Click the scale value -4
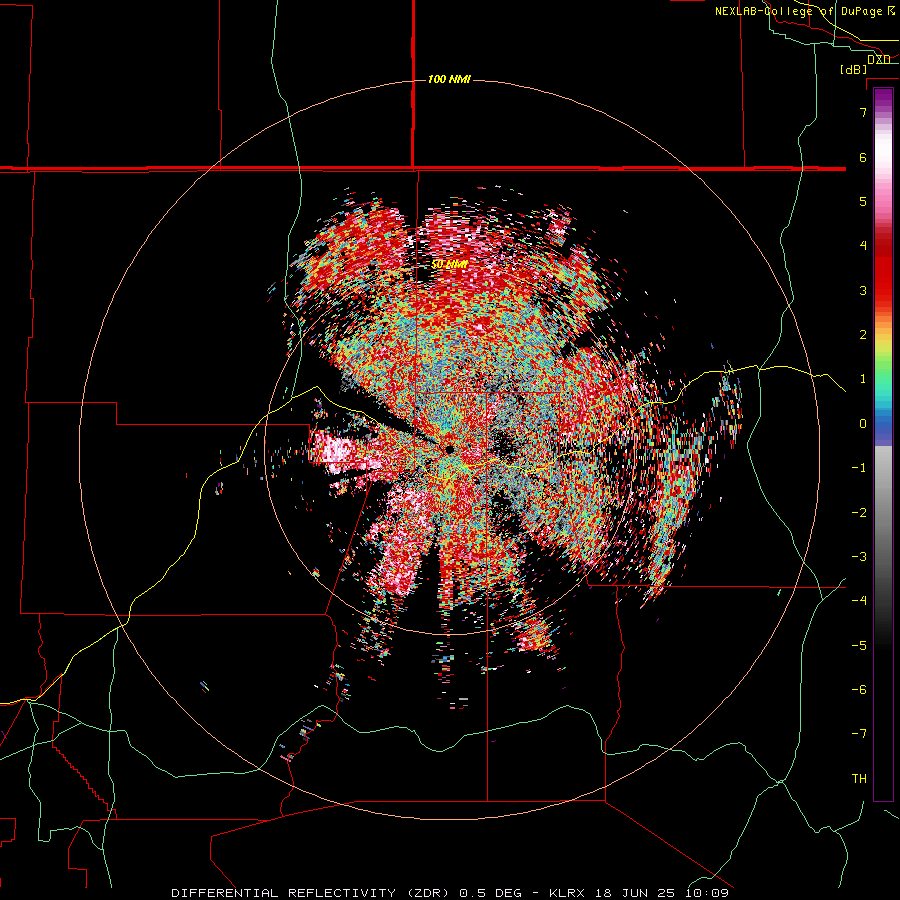 pyautogui.click(x=859, y=600)
